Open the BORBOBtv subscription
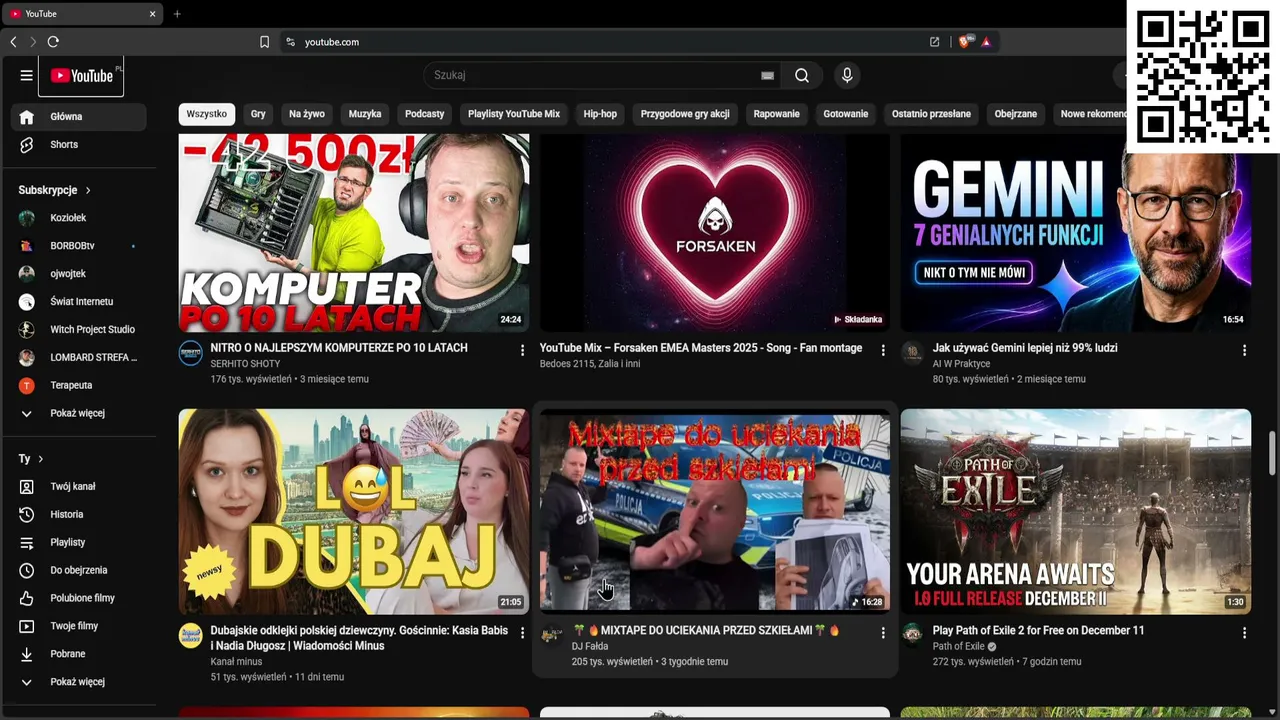Image resolution: width=1280 pixels, height=720 pixels. click(x=79, y=245)
